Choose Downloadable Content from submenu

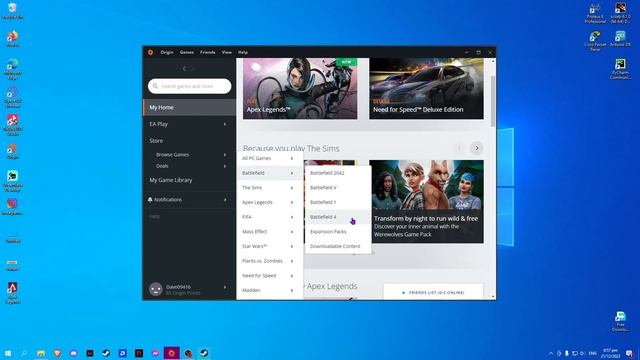tap(338, 246)
